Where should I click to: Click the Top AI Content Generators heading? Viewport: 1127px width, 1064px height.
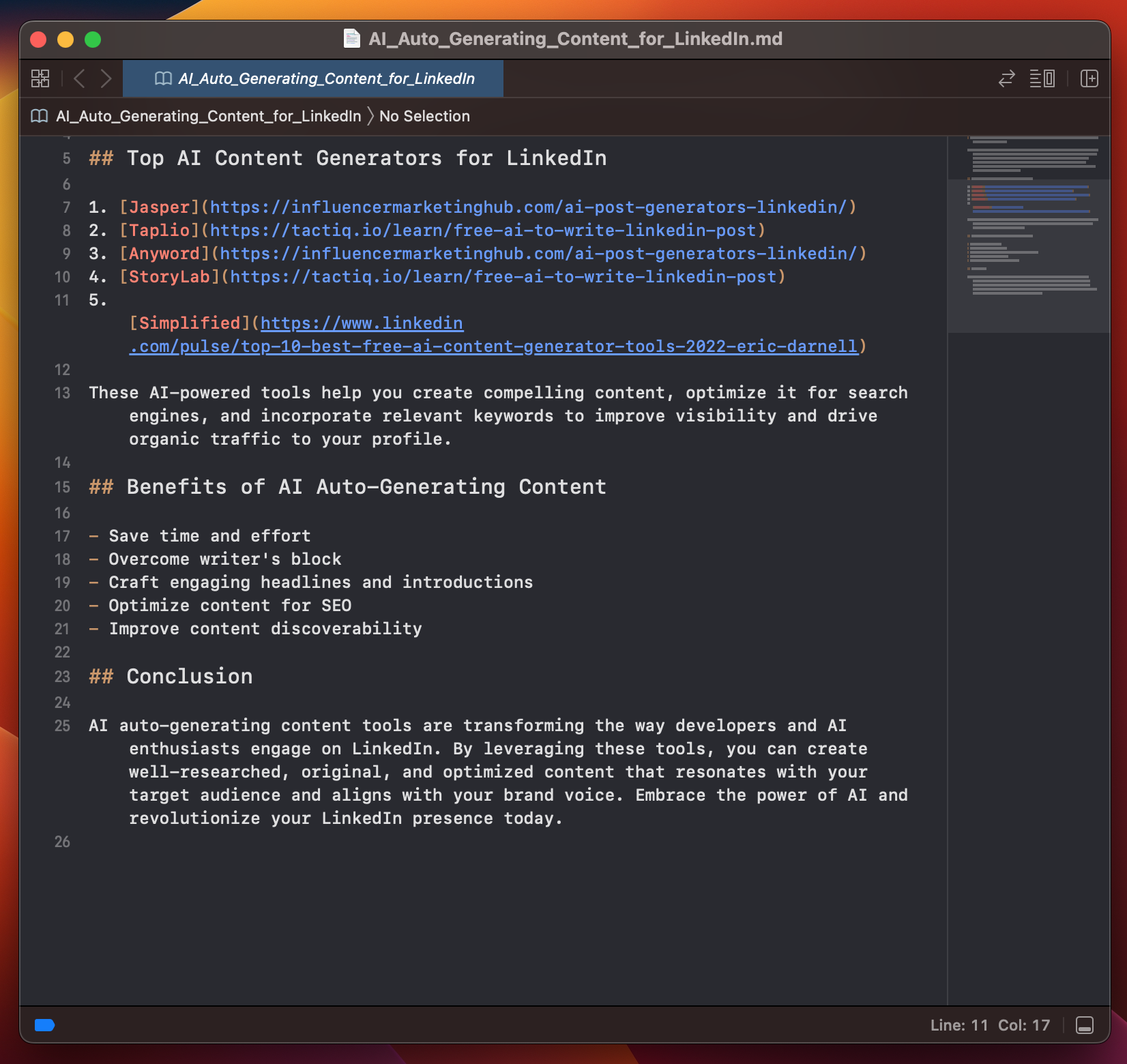click(348, 158)
